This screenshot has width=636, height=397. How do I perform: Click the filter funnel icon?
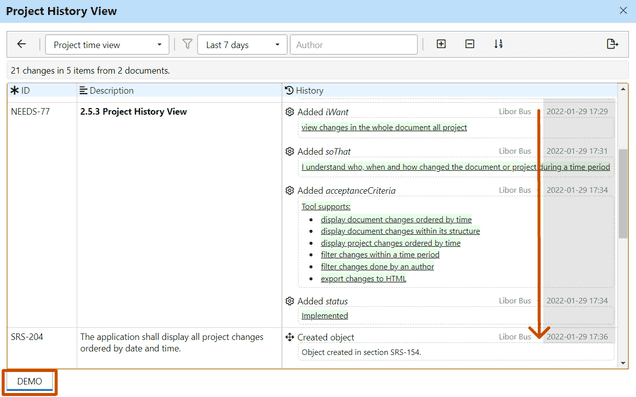pos(187,44)
